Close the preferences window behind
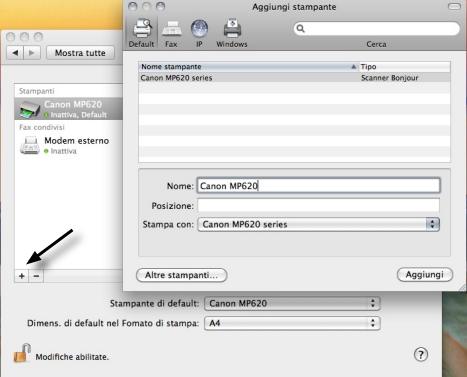 click(11, 36)
